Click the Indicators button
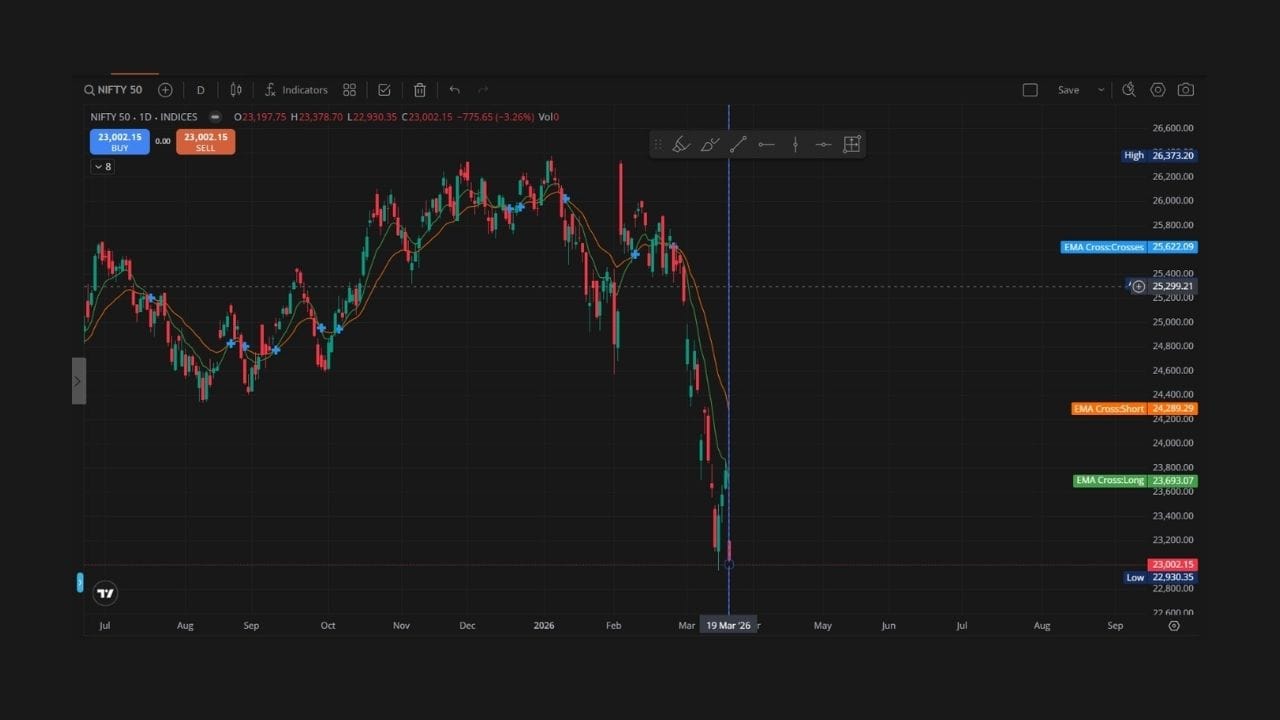Image resolution: width=1280 pixels, height=720 pixels. tap(296, 90)
